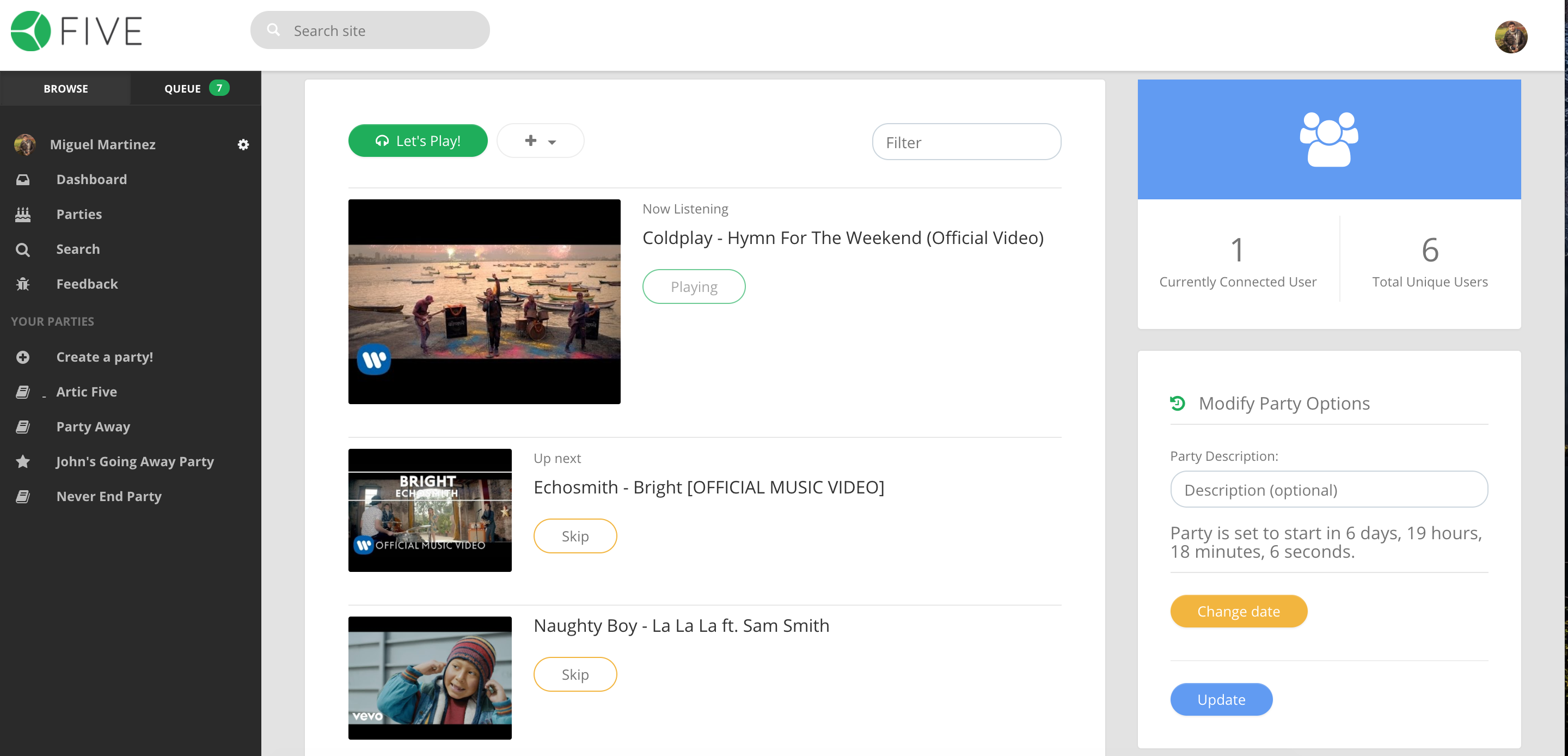Click the FIVE logo in the header
Screen dimensions: 1568x756
77,31
